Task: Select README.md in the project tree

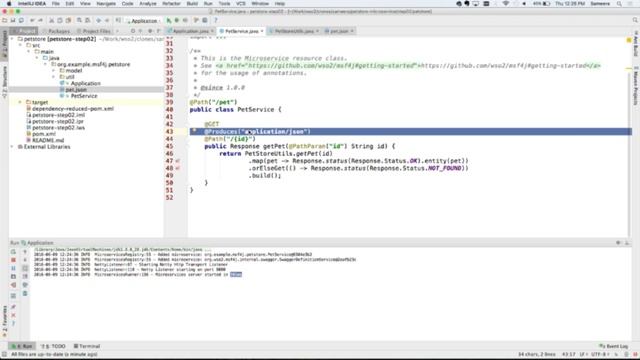Action: coord(48,140)
